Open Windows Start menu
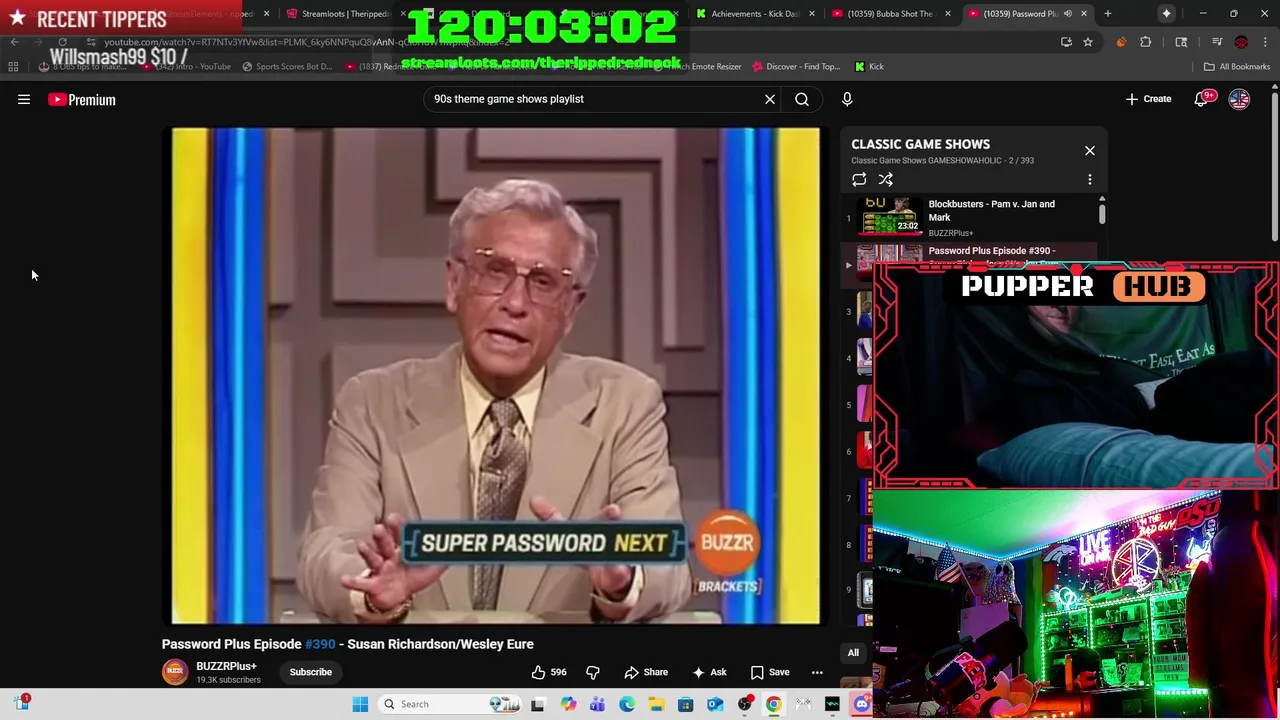Screen dimensions: 1280x720 point(360,704)
